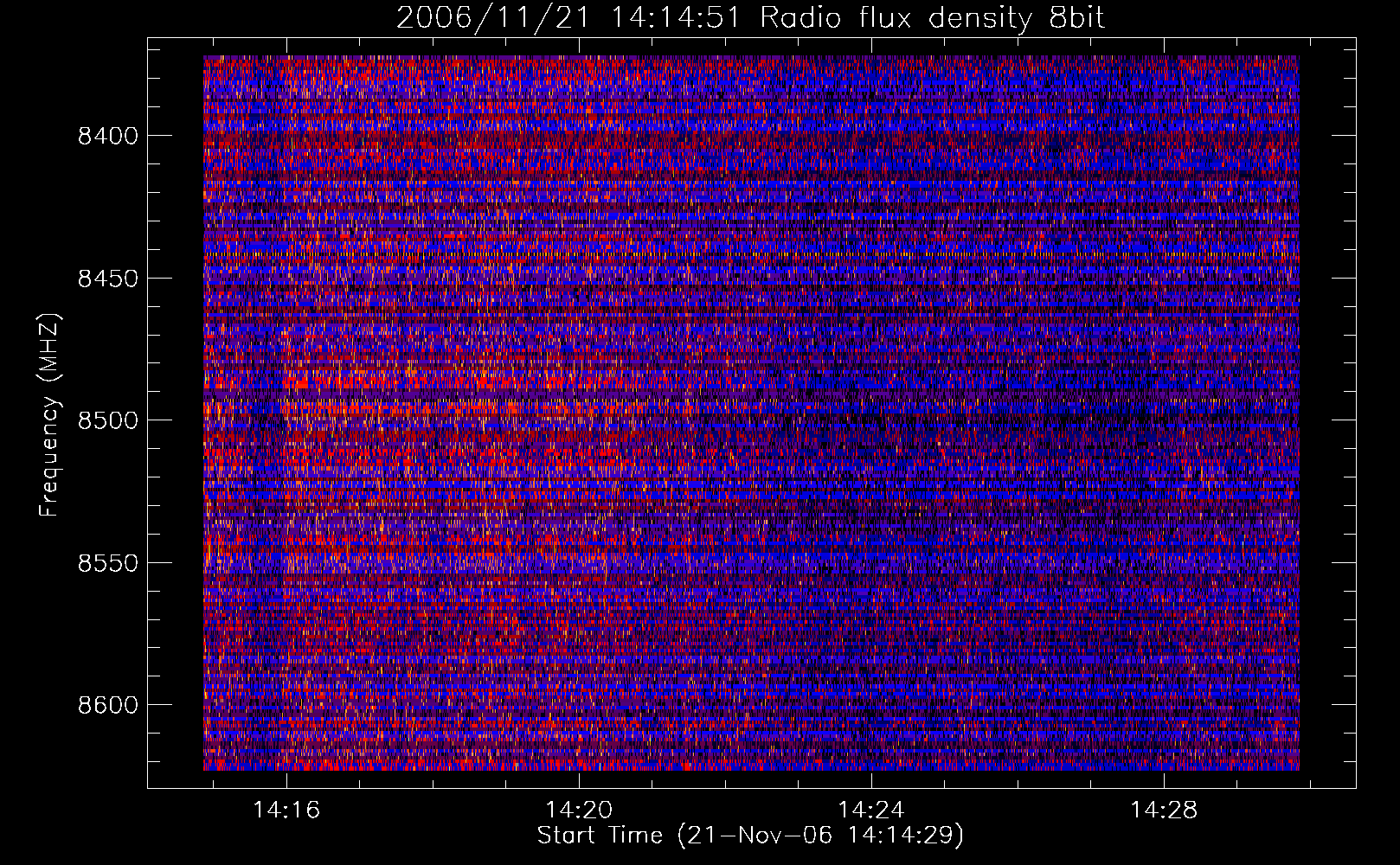1400x865 pixels.
Task: Click the Frequency (MHZ) axis label
Action: point(49,415)
